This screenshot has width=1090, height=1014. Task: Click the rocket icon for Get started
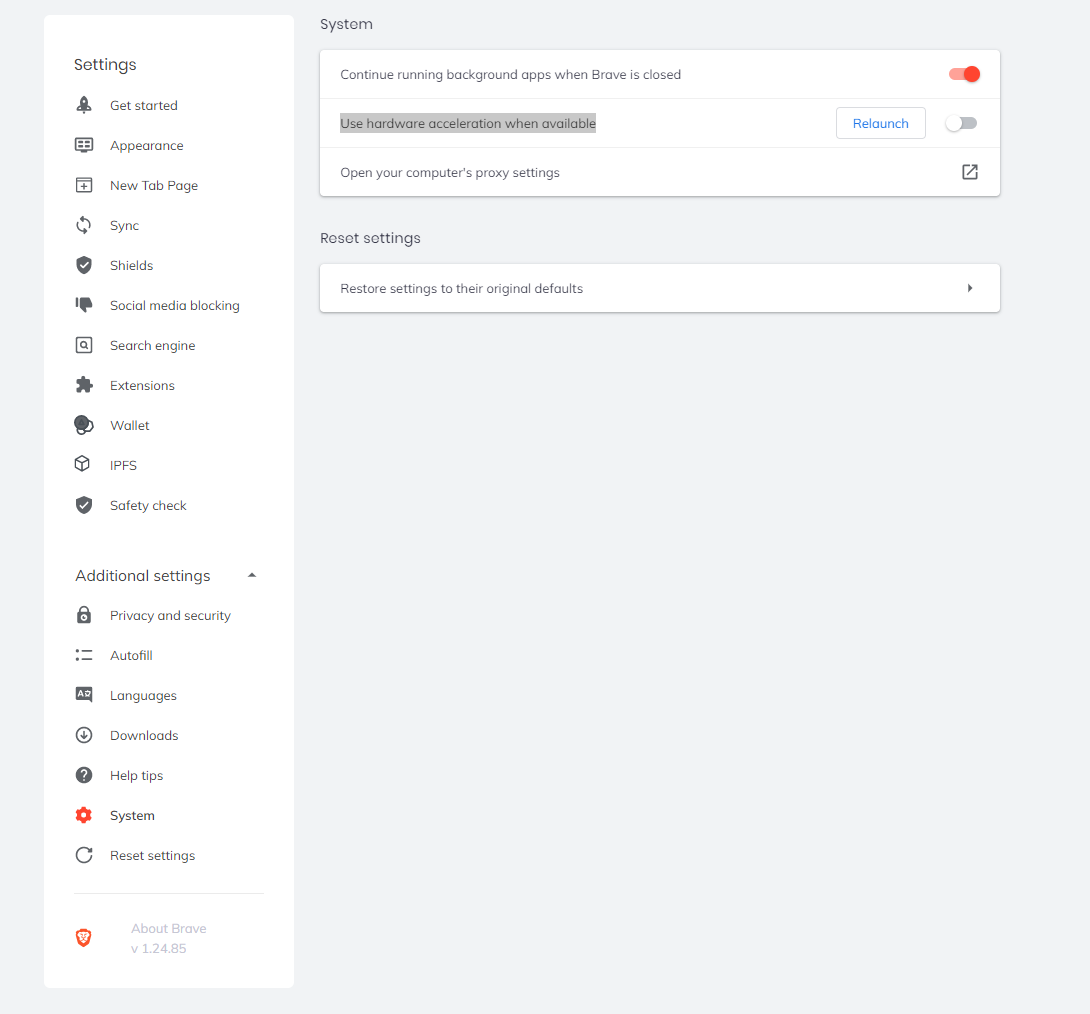pyautogui.click(x=83, y=105)
